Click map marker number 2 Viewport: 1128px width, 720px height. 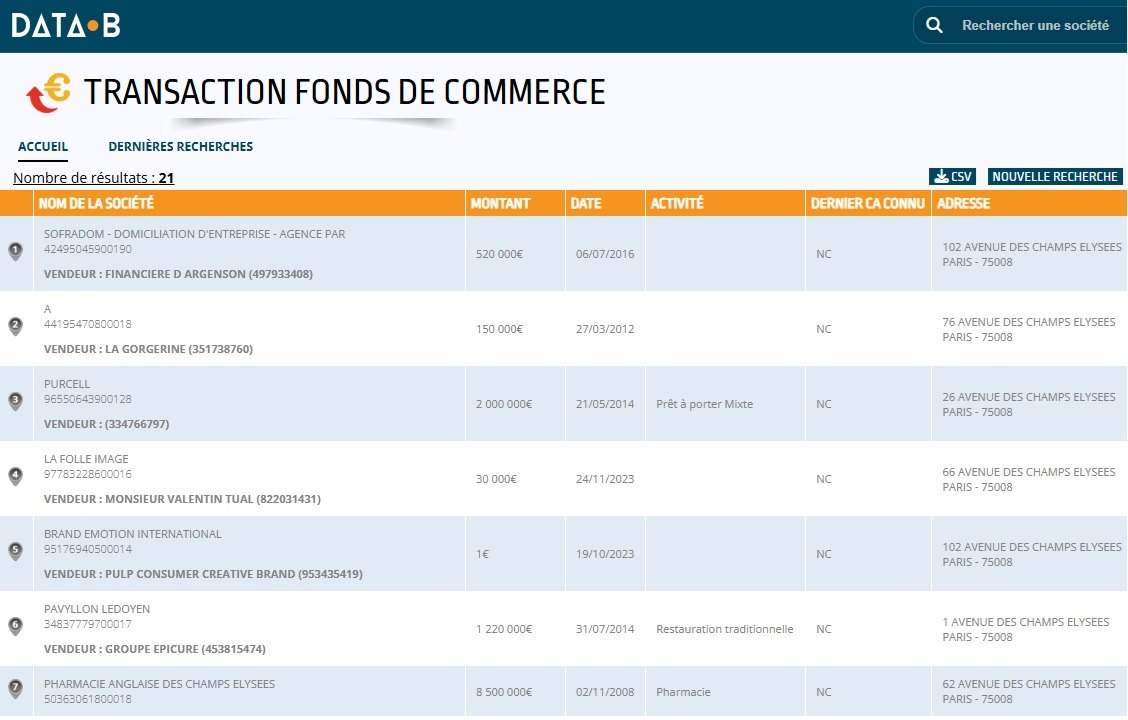pyautogui.click(x=15, y=326)
